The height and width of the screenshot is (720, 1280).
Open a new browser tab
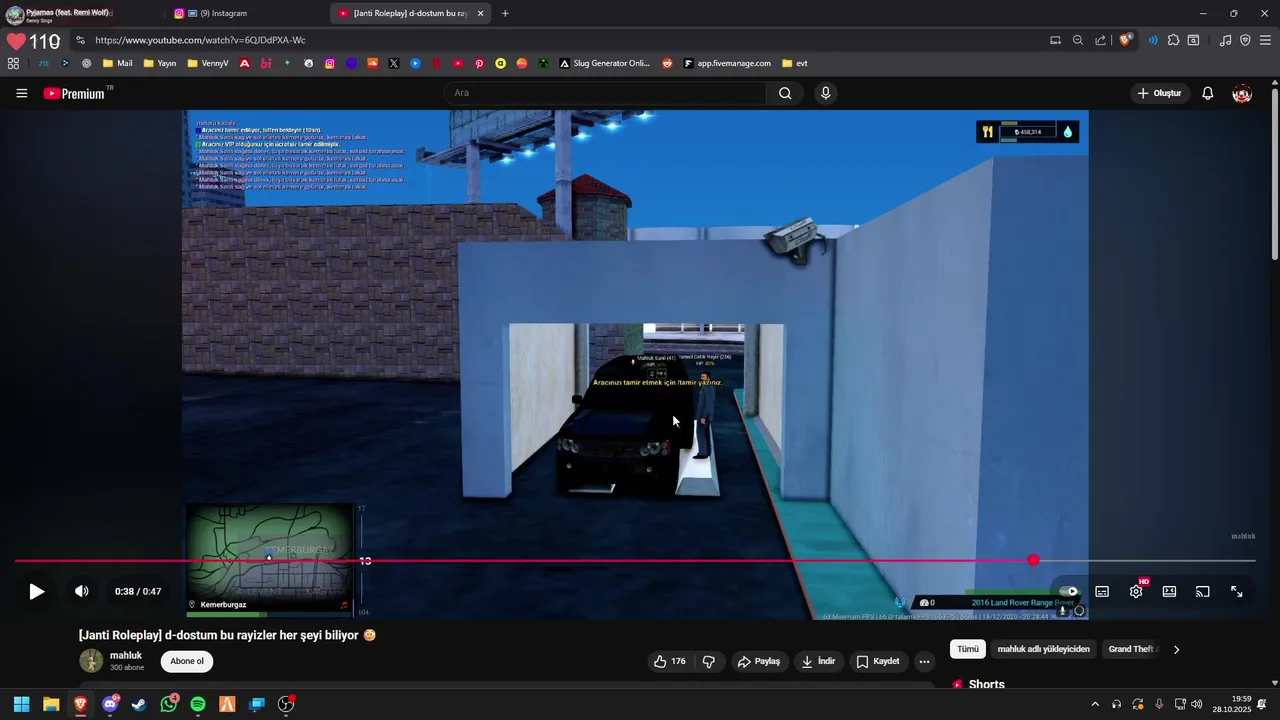pyautogui.click(x=505, y=13)
